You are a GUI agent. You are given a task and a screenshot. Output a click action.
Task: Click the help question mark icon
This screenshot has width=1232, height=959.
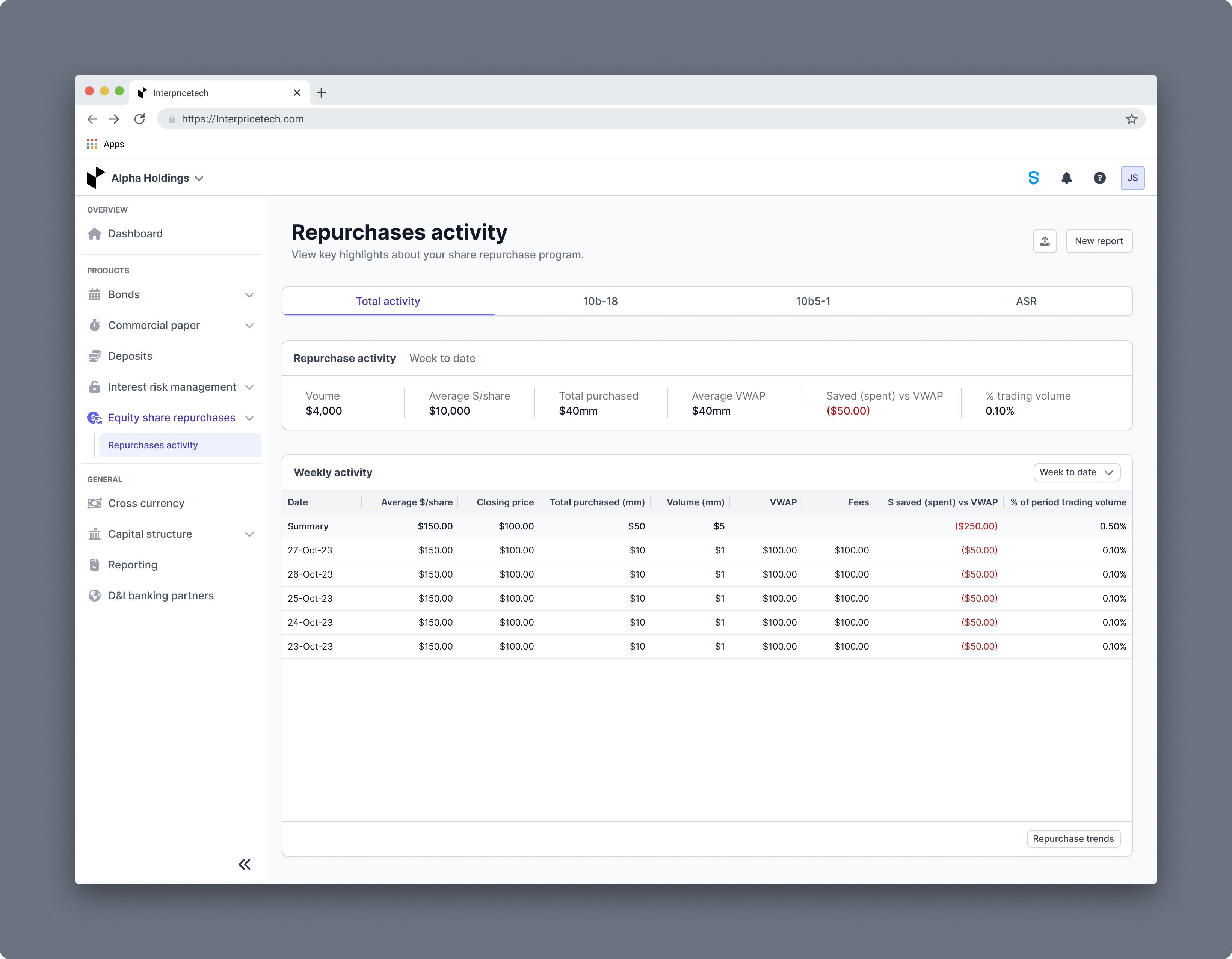point(1099,178)
